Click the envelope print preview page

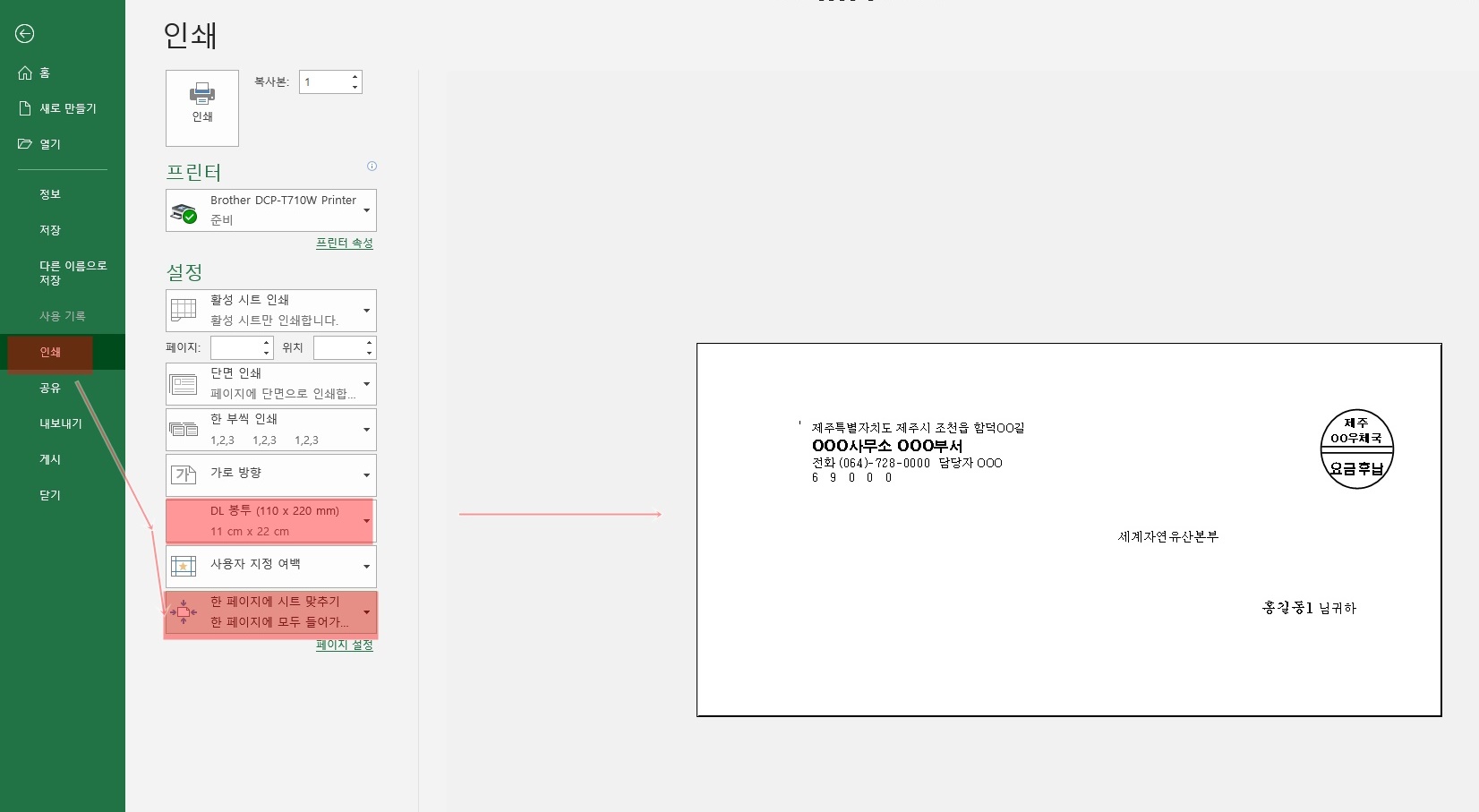[x=1069, y=530]
